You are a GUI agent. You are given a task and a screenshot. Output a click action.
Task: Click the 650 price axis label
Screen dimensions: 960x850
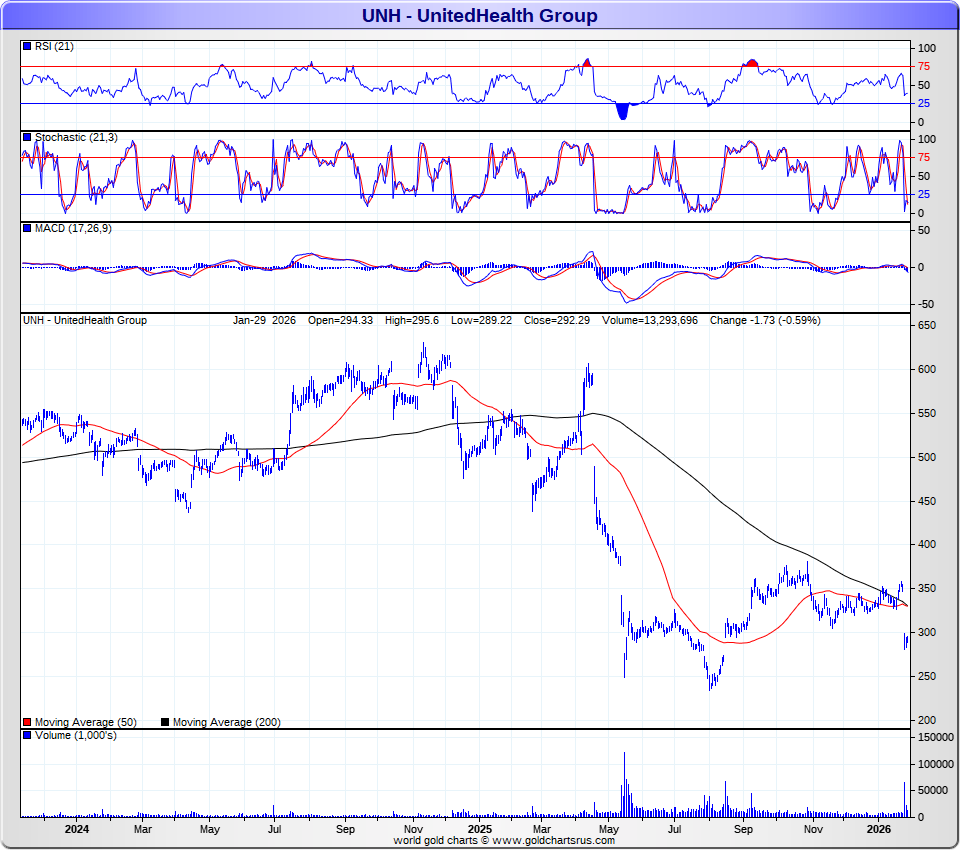[x=927, y=325]
